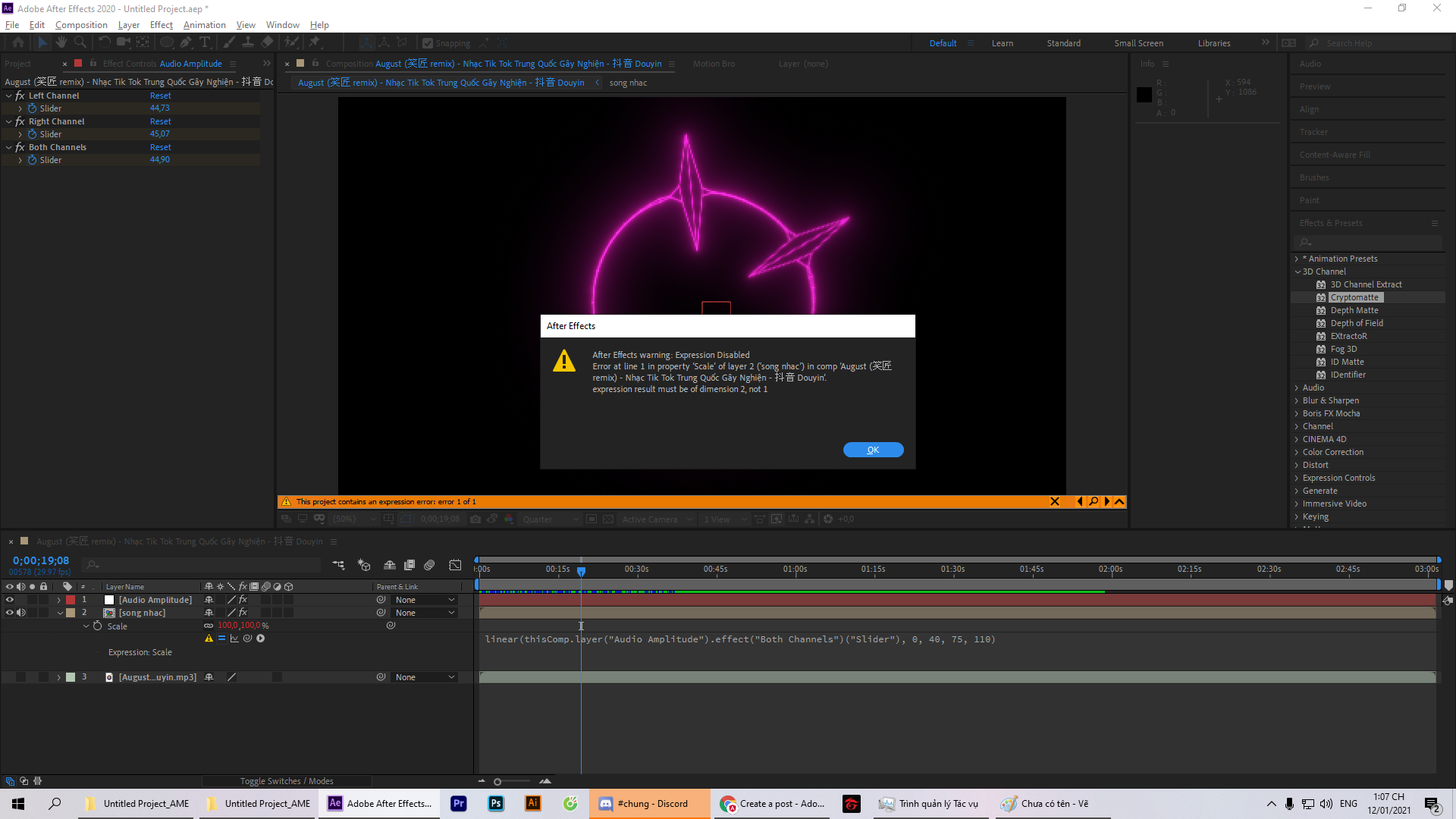Open the Effect menu
Viewport: 1456px width, 819px height.
coord(161,25)
